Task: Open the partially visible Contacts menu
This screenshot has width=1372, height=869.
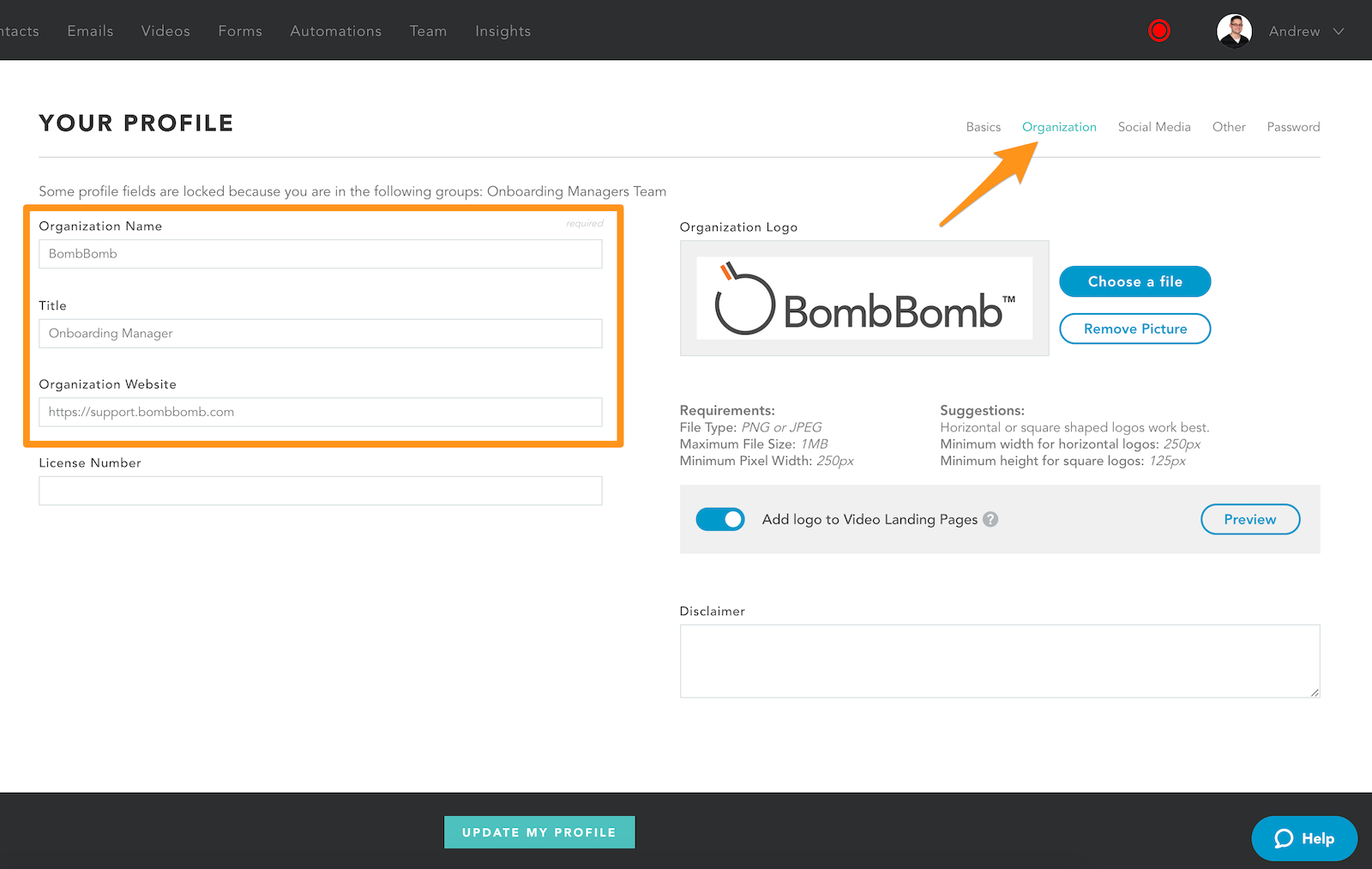Action: [20, 31]
